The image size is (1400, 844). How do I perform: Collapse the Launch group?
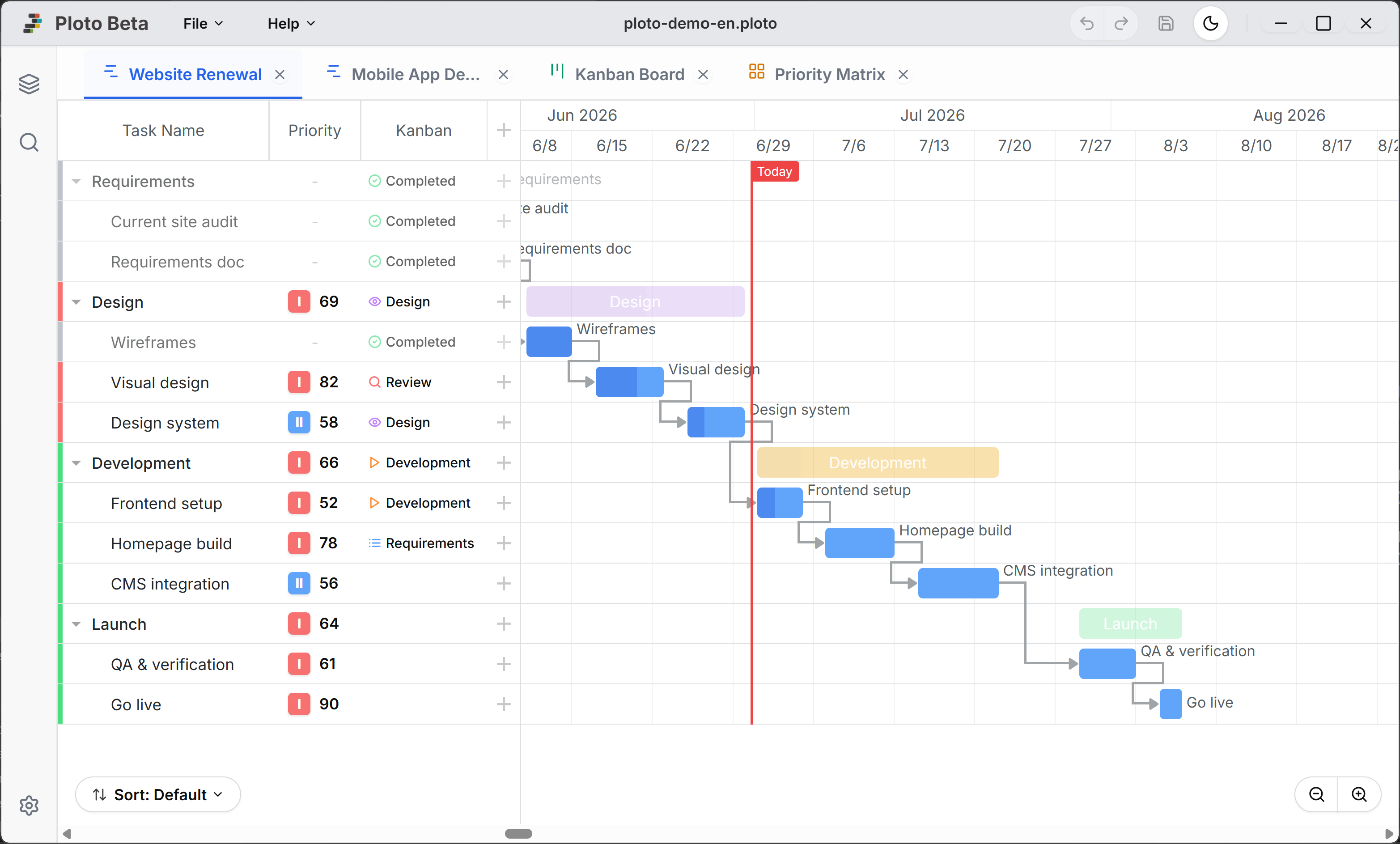click(x=76, y=624)
